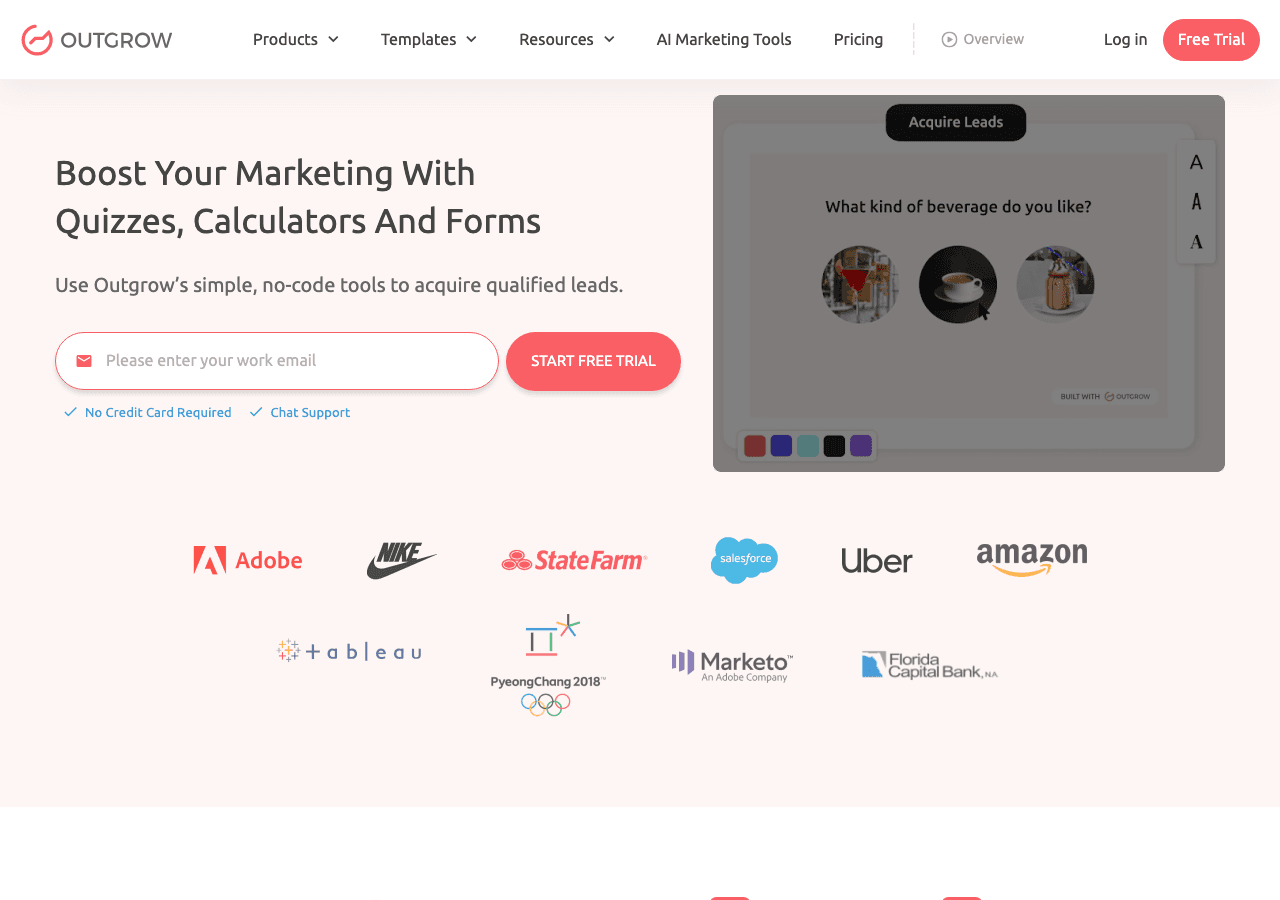
Task: Open AI Marketing Tools from the navbar
Action: coord(723,39)
